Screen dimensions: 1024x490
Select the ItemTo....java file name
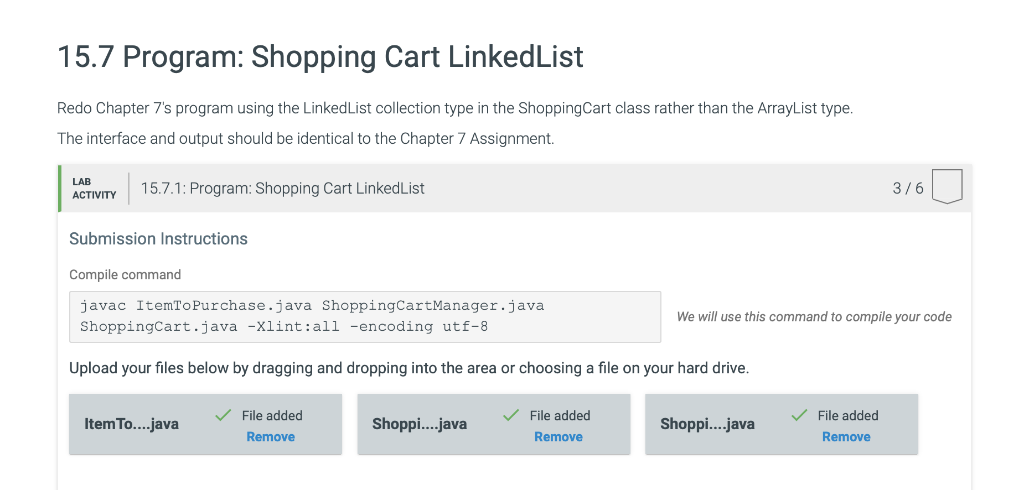pyautogui.click(x=131, y=424)
